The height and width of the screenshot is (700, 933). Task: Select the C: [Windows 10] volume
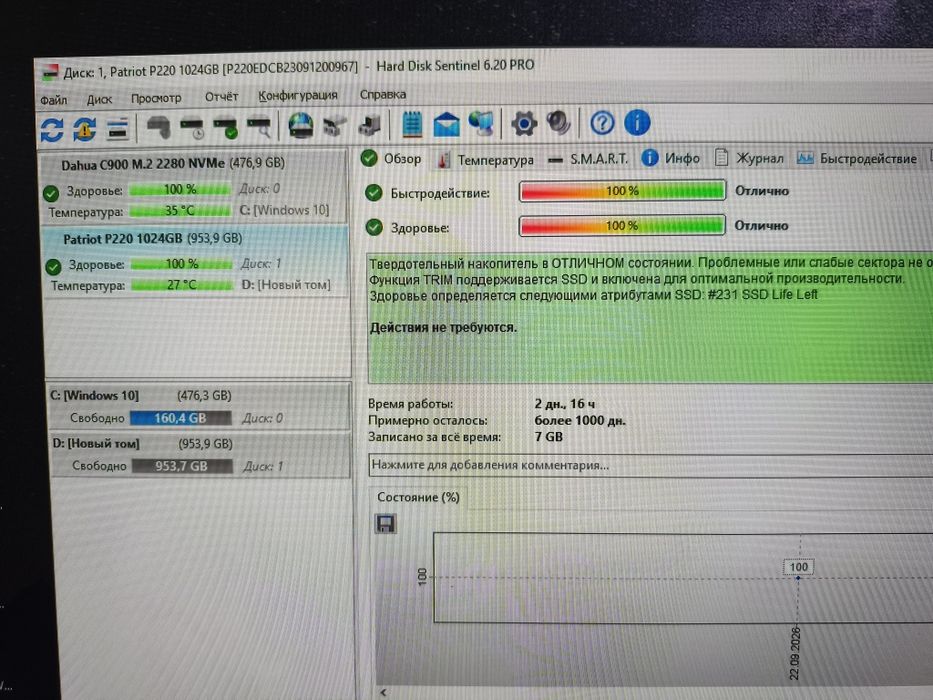[198, 407]
